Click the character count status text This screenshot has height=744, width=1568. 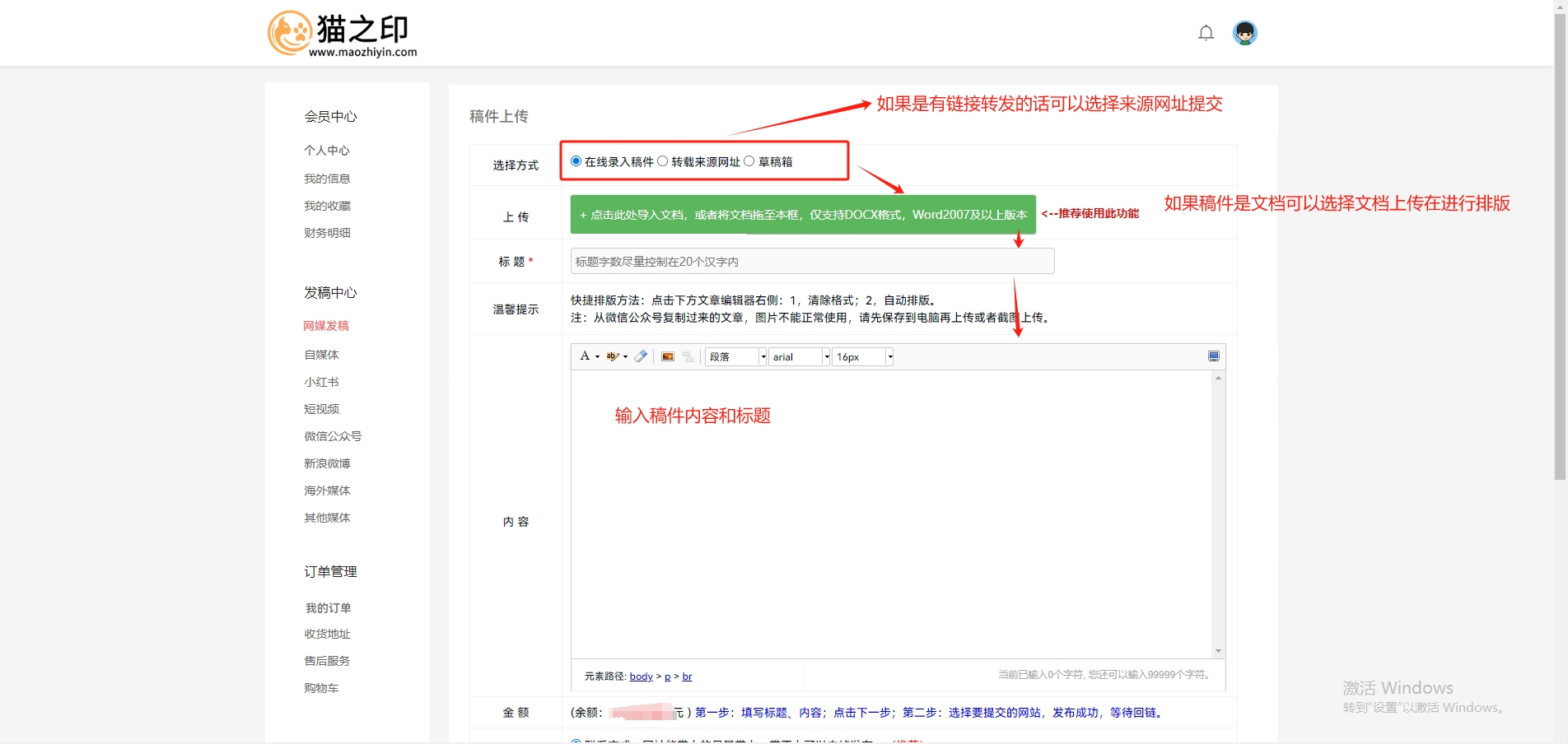(x=1106, y=675)
